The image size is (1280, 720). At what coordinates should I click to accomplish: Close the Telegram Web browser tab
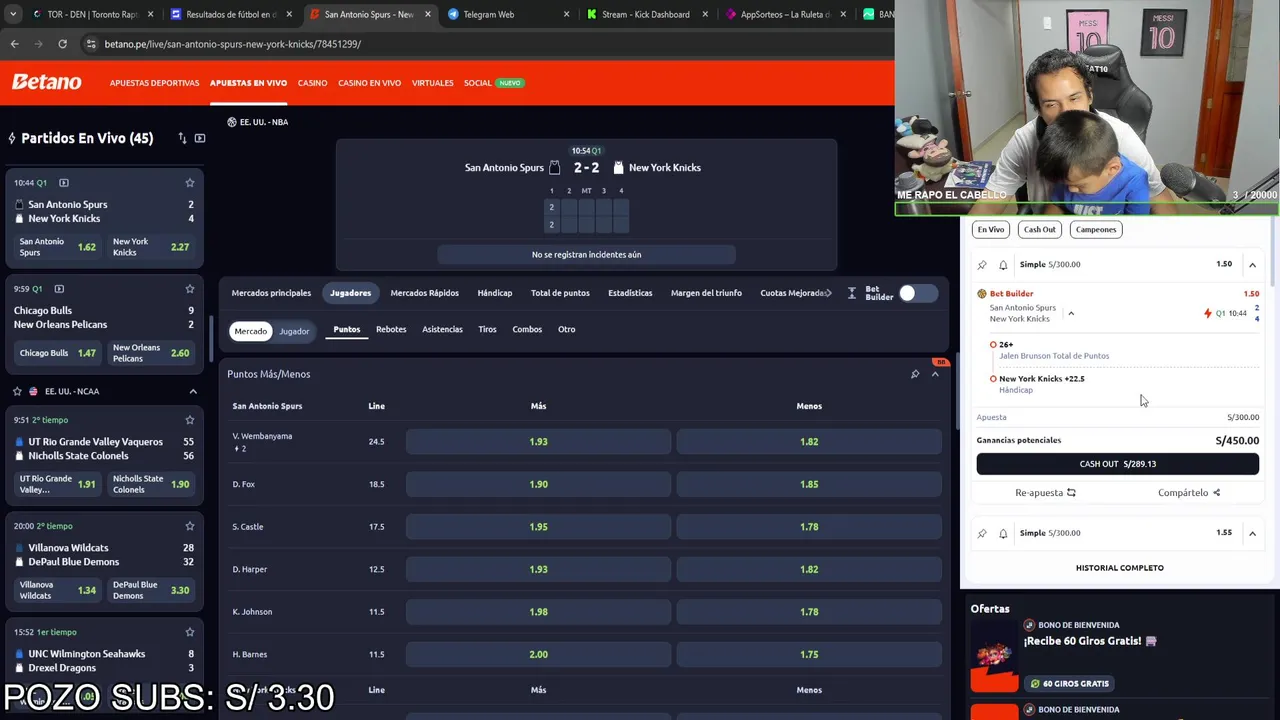(566, 14)
